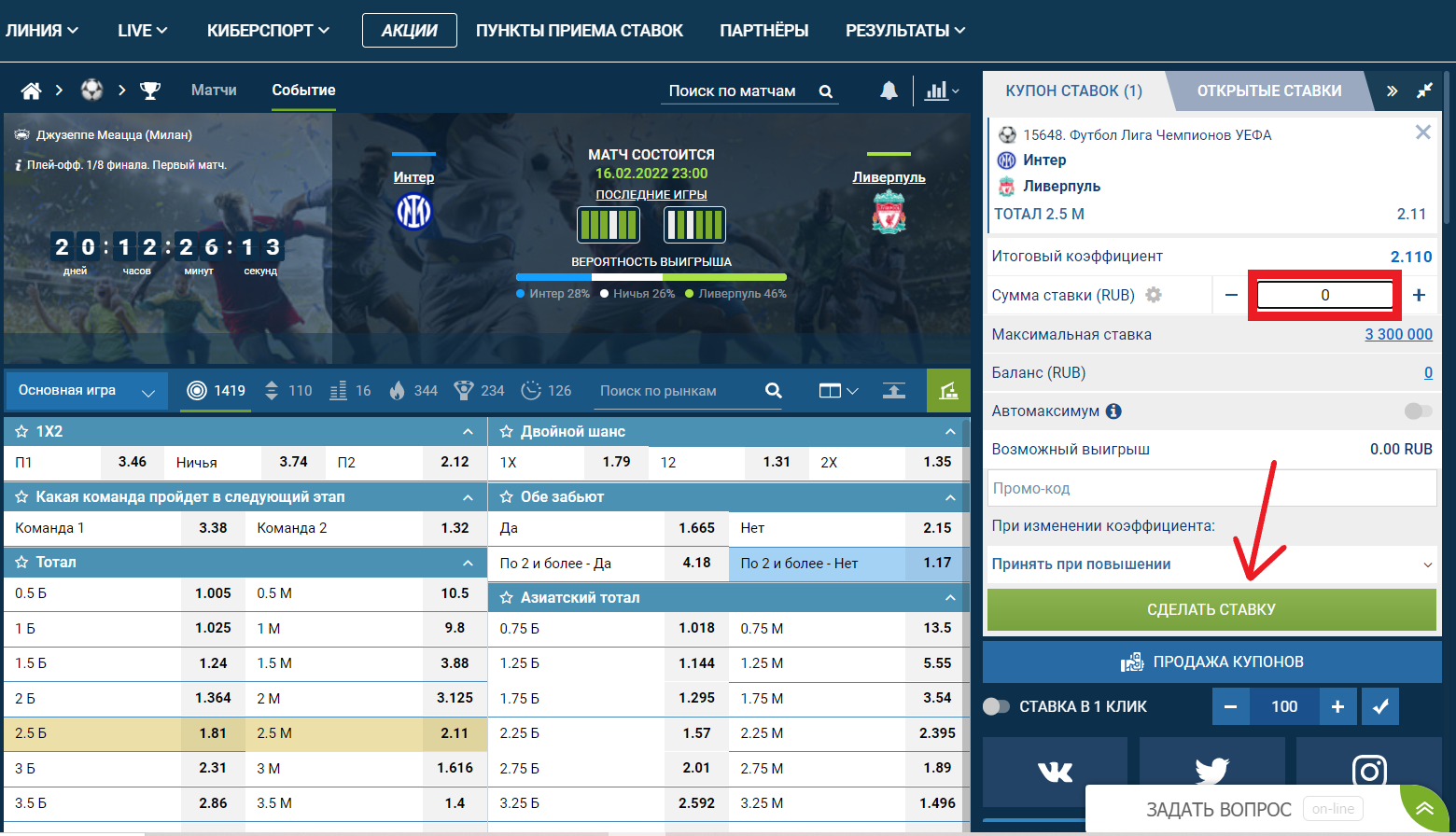Collapse the 1X2 market section
Viewport: 1456px width, 836px height.
468,432
